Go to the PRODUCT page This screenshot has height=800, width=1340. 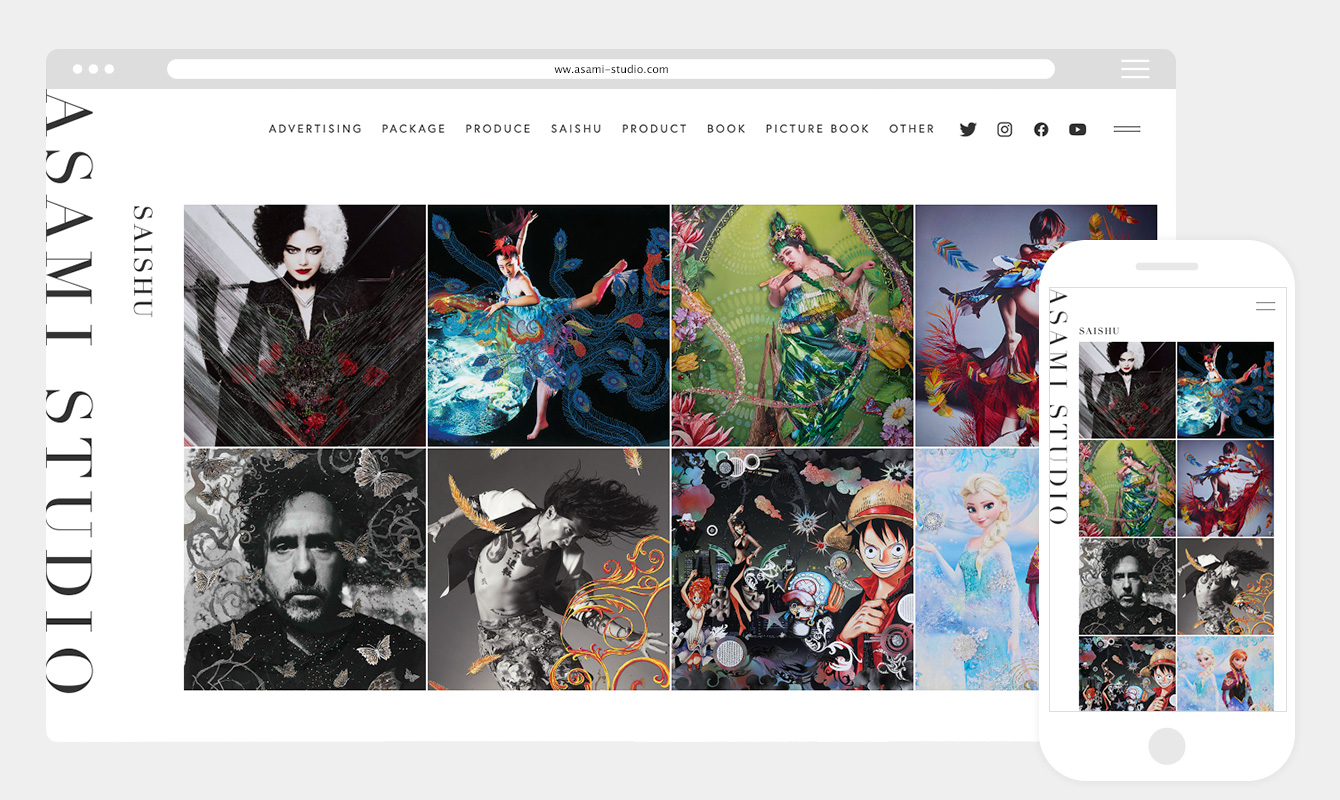pos(655,129)
